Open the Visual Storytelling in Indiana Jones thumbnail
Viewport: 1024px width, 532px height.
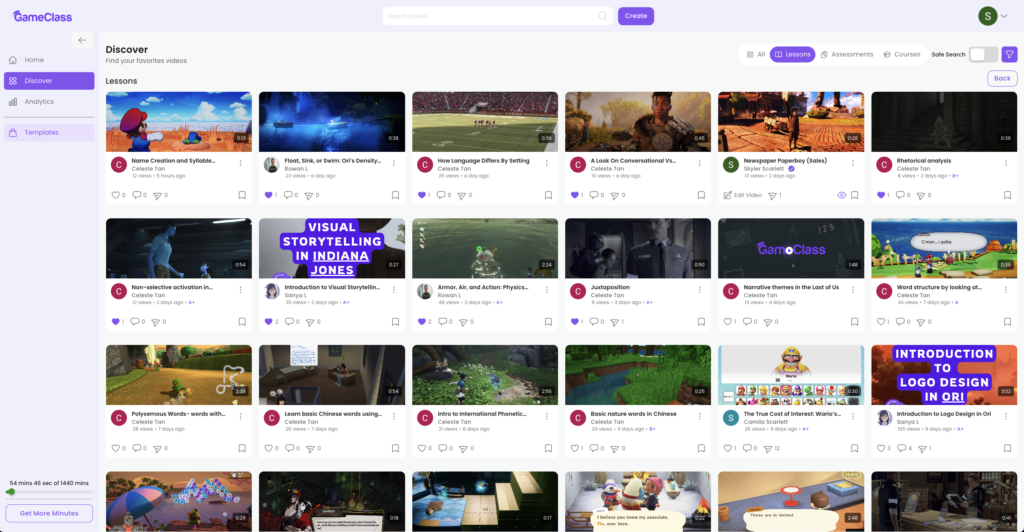(332, 249)
